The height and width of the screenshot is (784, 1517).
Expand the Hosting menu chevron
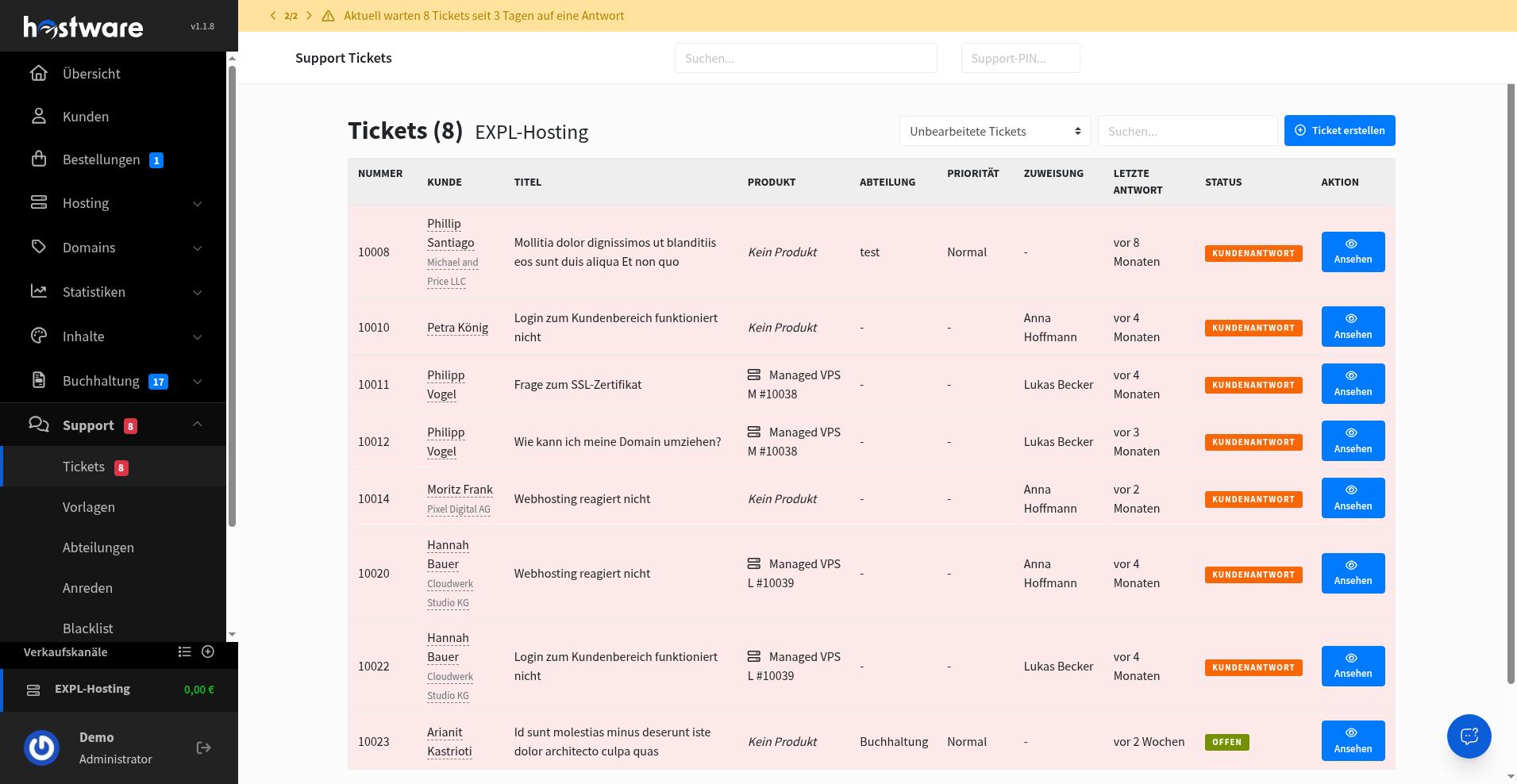[x=197, y=204]
